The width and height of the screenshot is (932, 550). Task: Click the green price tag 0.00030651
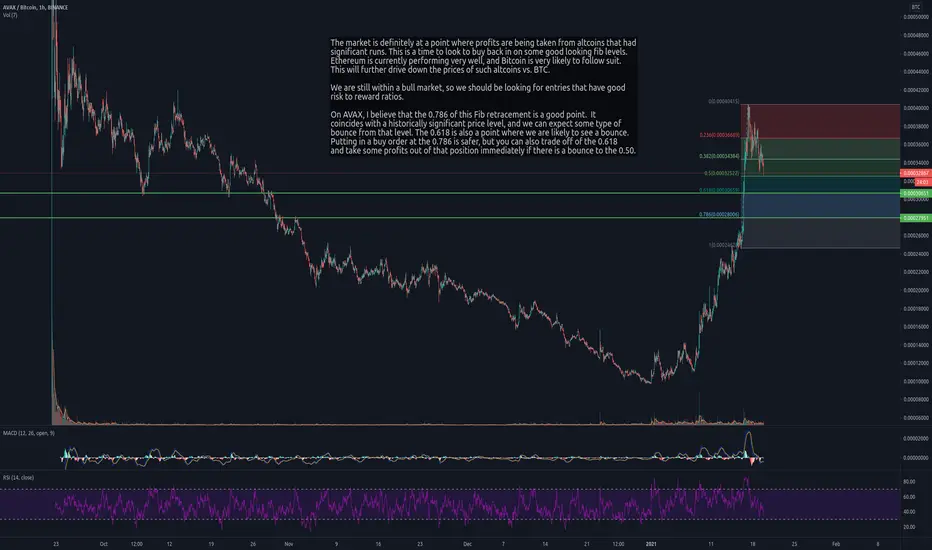[x=916, y=193]
